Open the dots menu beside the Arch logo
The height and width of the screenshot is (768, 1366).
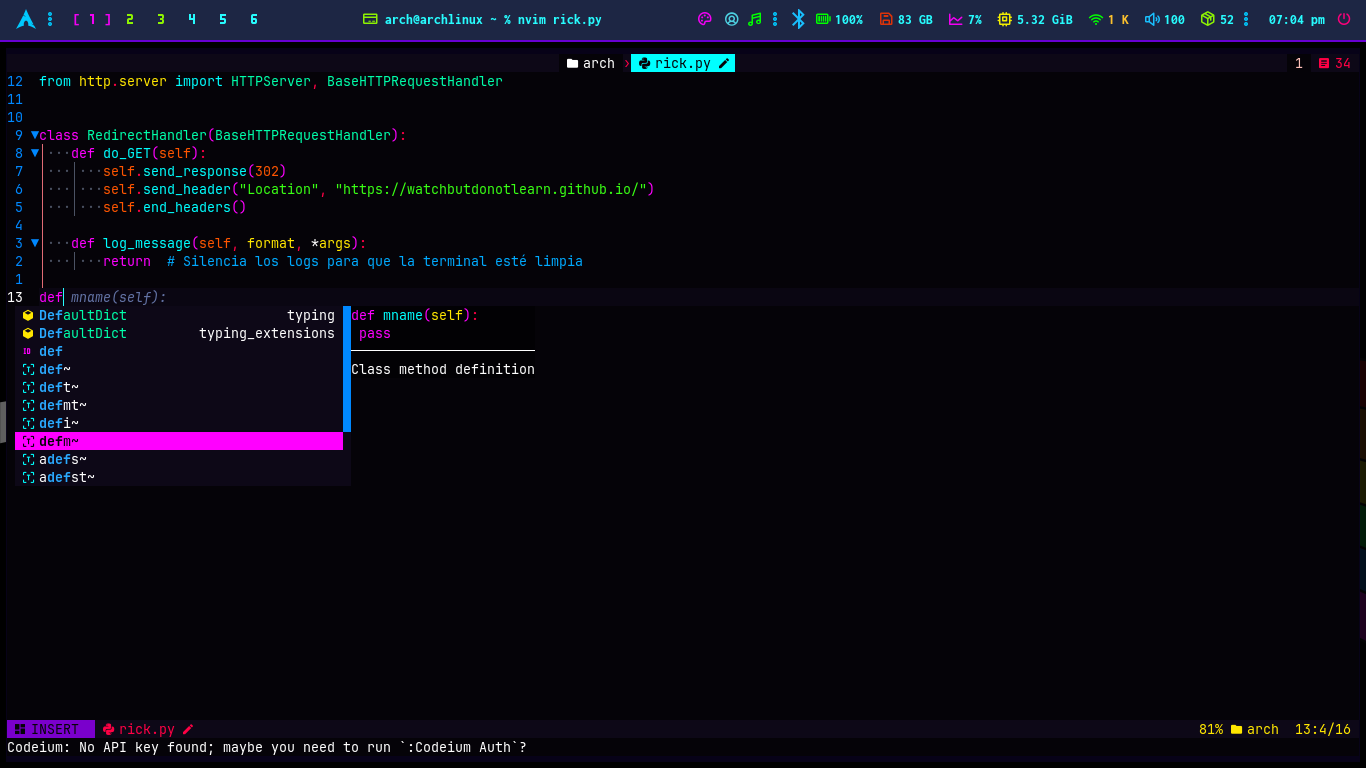50,19
